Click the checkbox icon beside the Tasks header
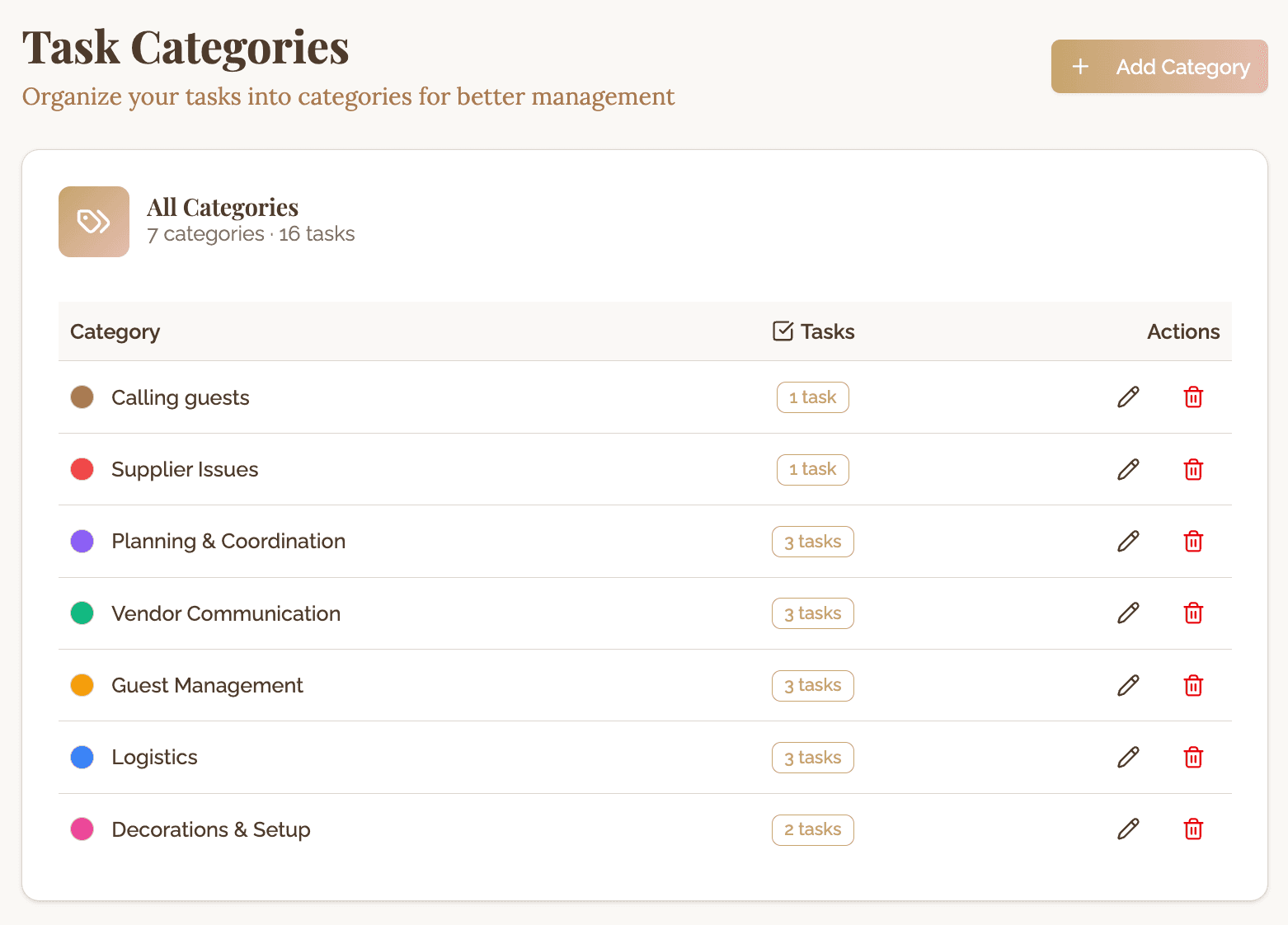This screenshot has width=1288, height=925. 783,331
